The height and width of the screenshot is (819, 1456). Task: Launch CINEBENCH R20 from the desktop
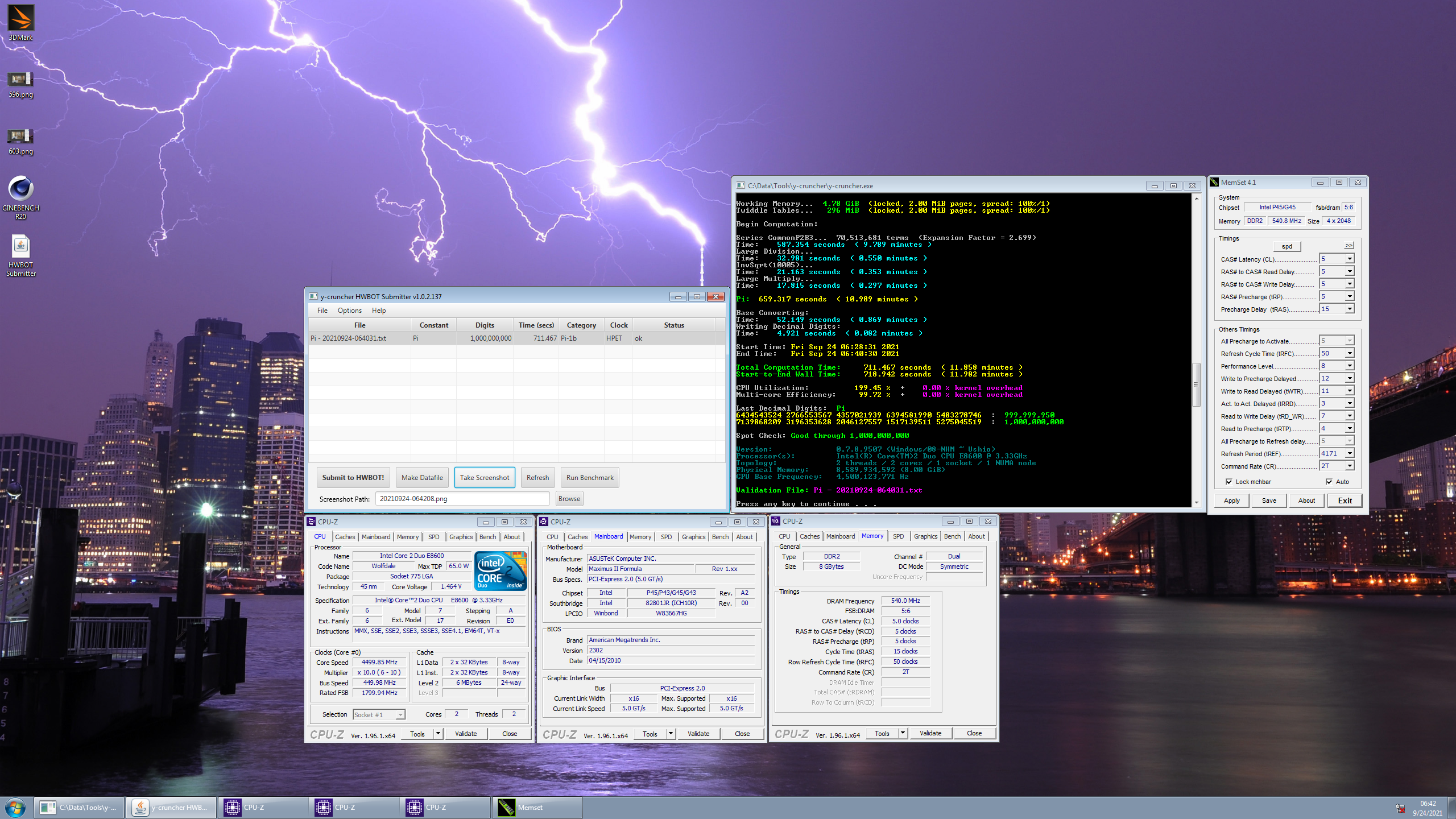coord(20,197)
